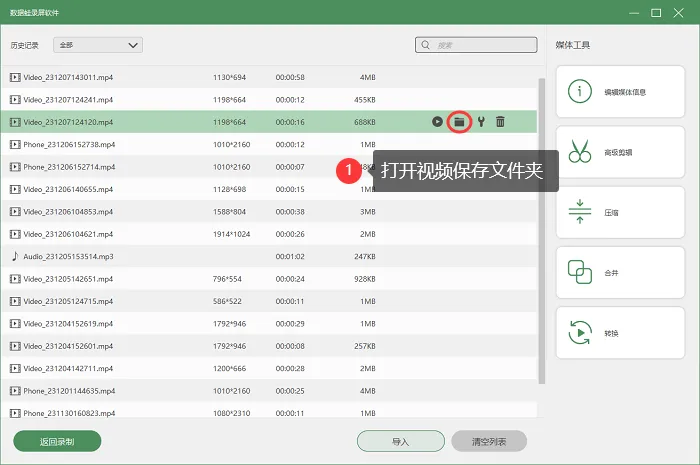The image size is (700, 465).
Task: Select Video_231204142711.mp4 row
Action: pos(269,368)
